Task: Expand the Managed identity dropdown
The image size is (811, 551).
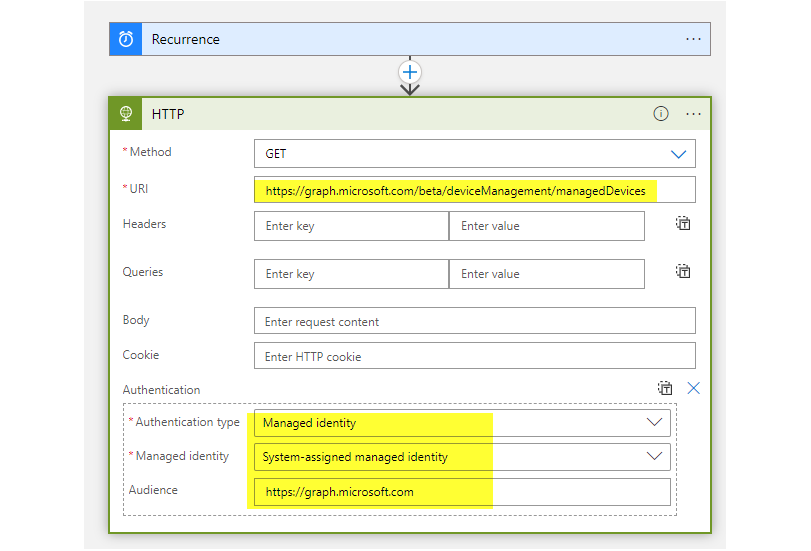Action: [x=462, y=457]
